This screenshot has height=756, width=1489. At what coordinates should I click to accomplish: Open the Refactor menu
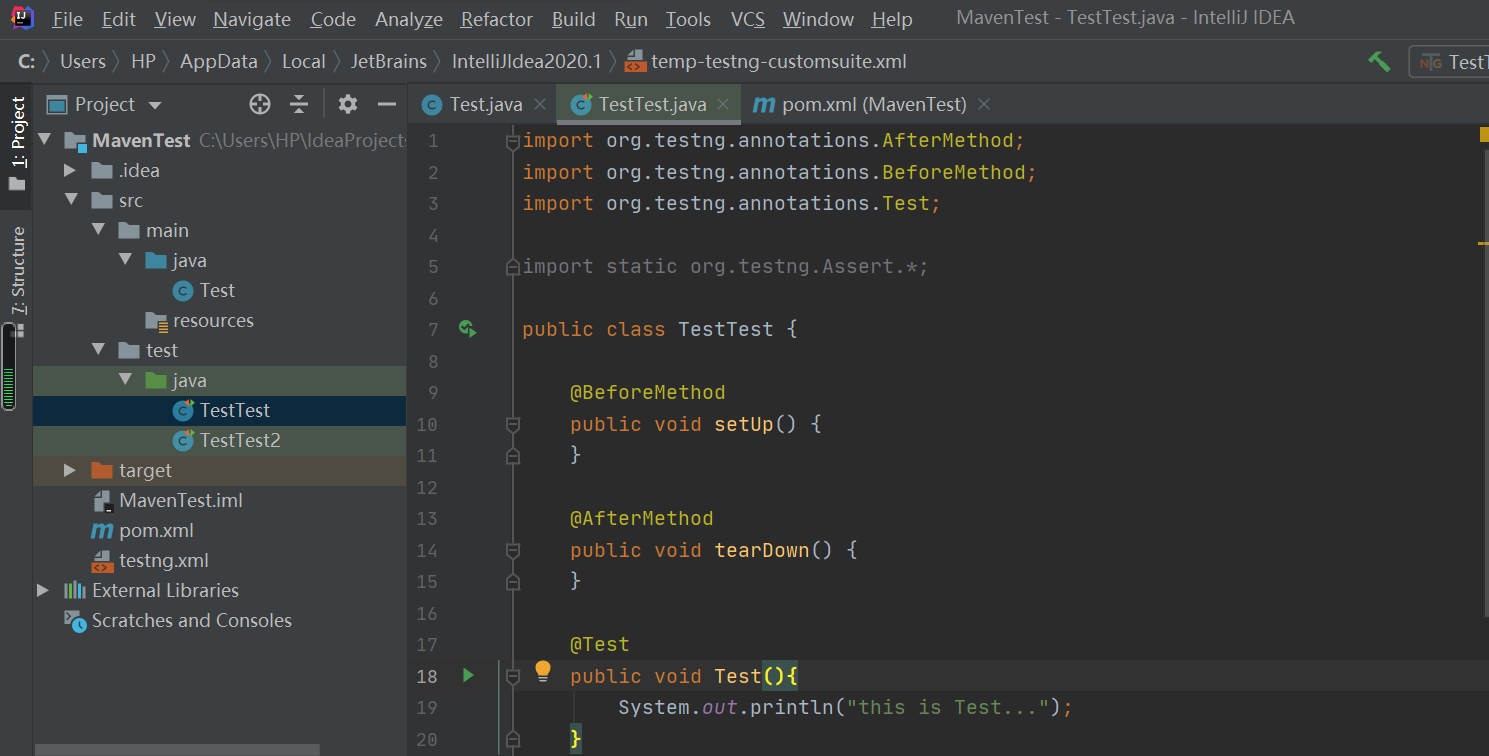coord(497,19)
